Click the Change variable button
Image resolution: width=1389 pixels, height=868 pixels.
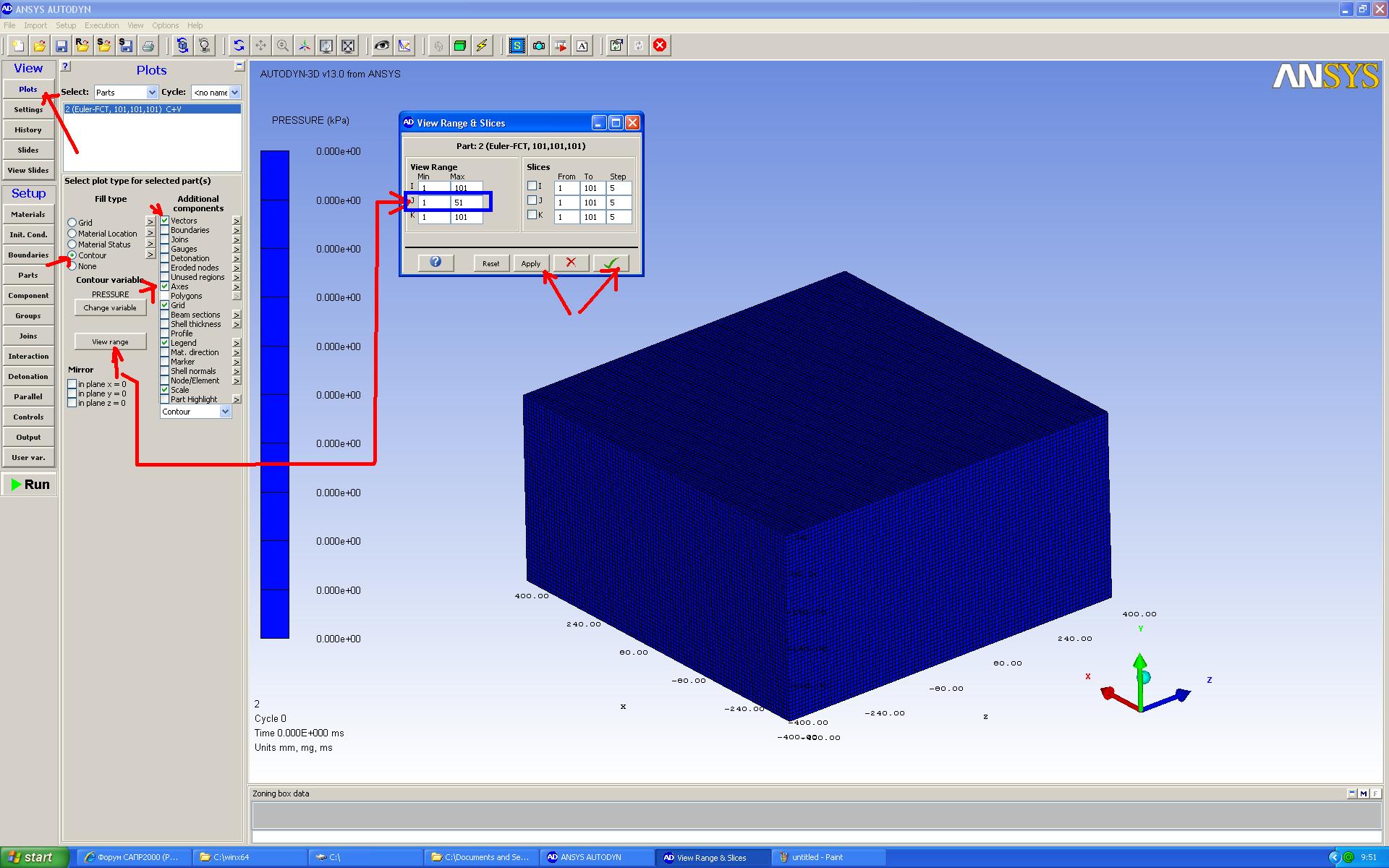[x=110, y=307]
